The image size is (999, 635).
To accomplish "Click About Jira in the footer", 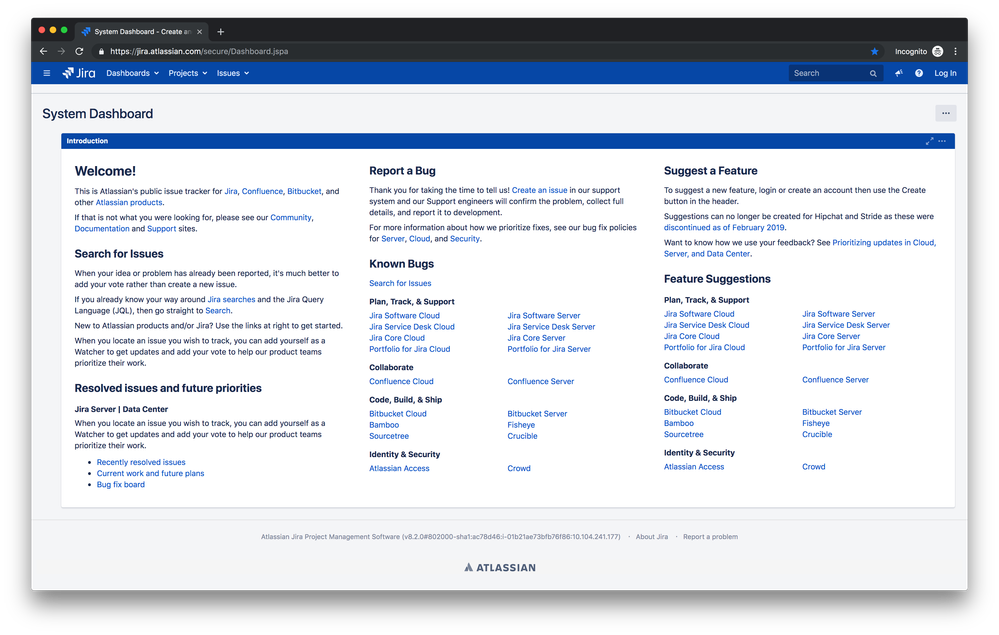I will [652, 537].
